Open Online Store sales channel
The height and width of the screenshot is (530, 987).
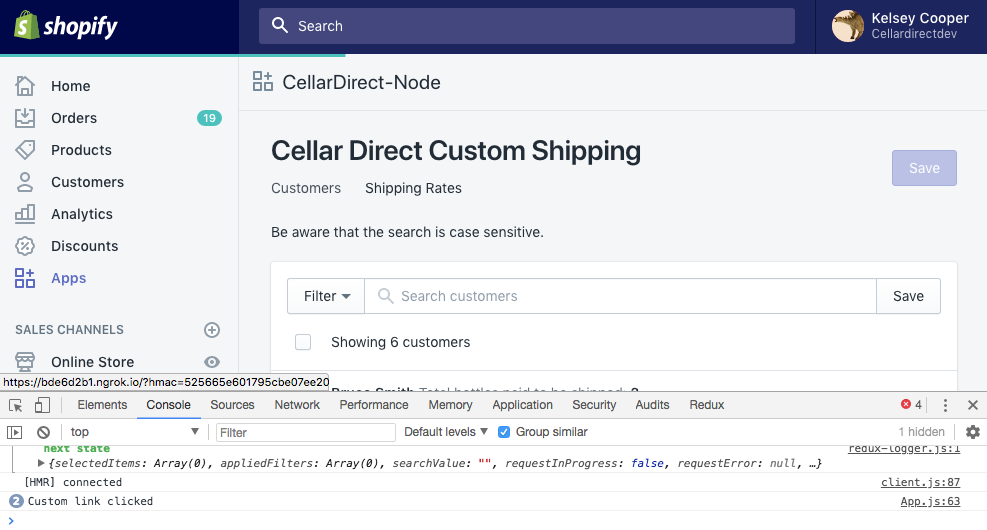pos(93,362)
